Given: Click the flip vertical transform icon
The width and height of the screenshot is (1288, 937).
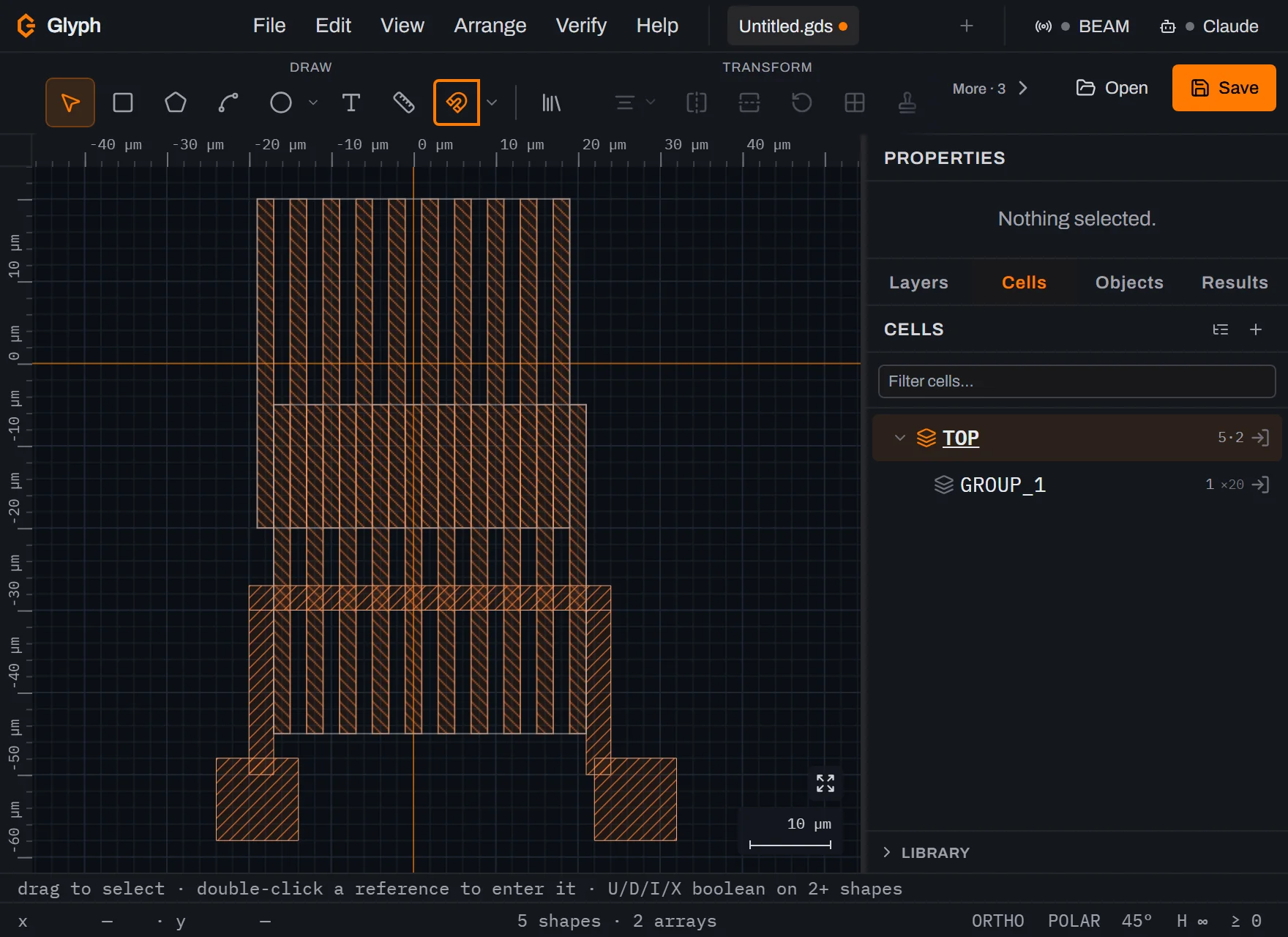Looking at the screenshot, I should (749, 102).
